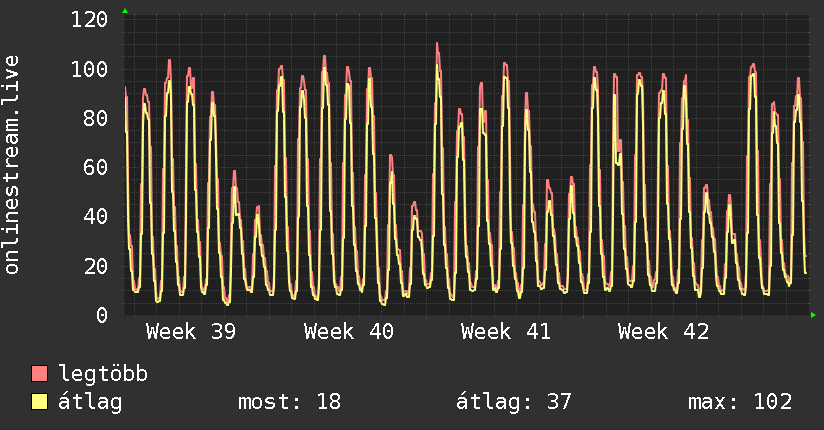Click the green arrow atop the y-axis
This screenshot has width=824, height=430.
point(125,11)
